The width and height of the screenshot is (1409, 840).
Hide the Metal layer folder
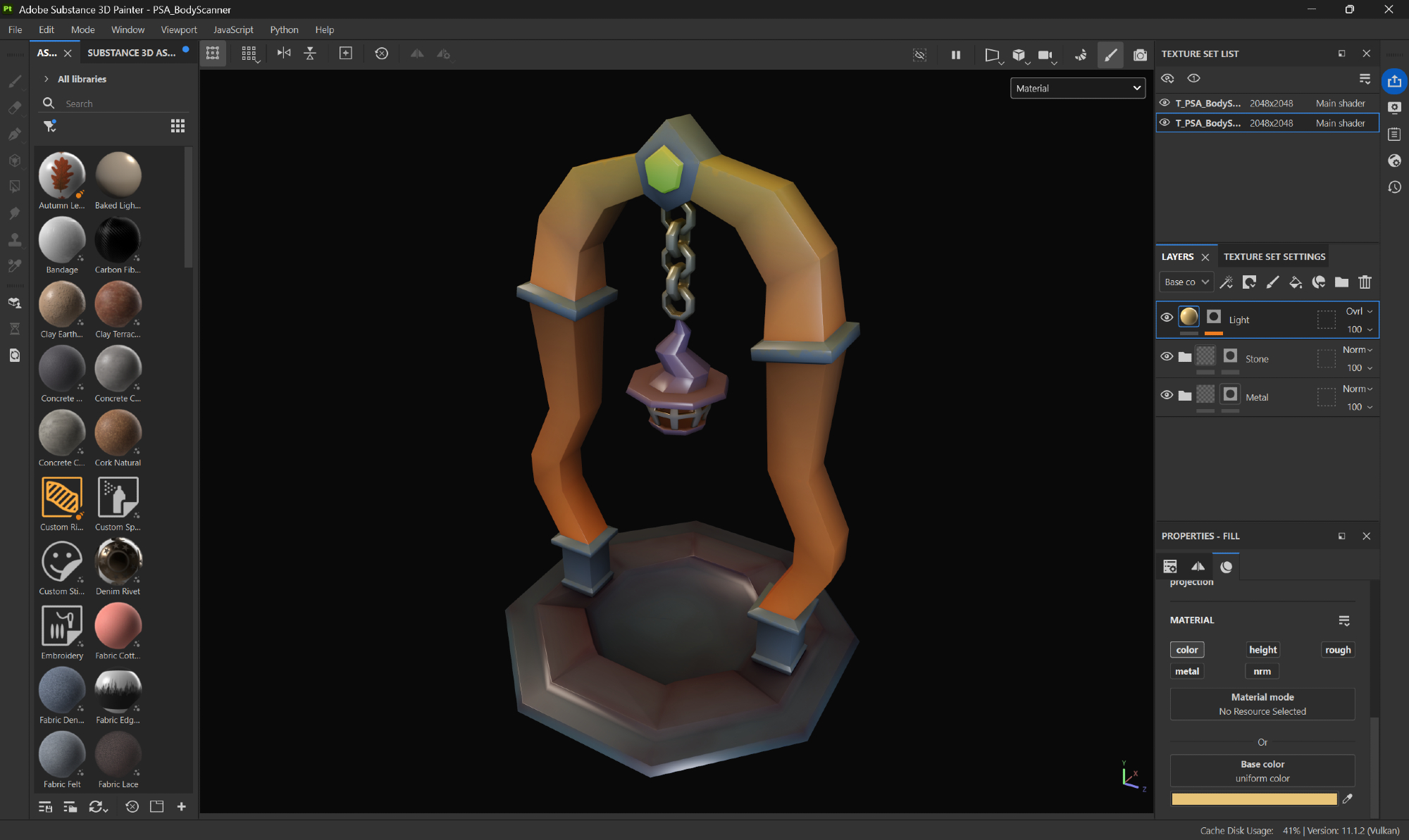point(1167,395)
